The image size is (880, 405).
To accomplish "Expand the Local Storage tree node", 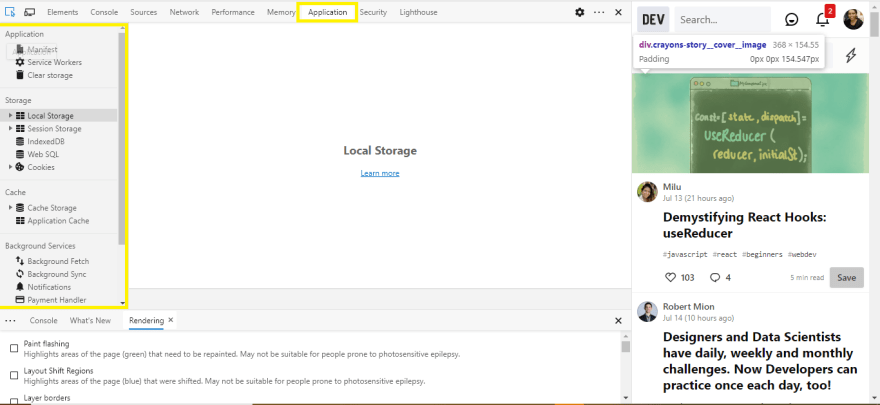I will click(x=10, y=116).
